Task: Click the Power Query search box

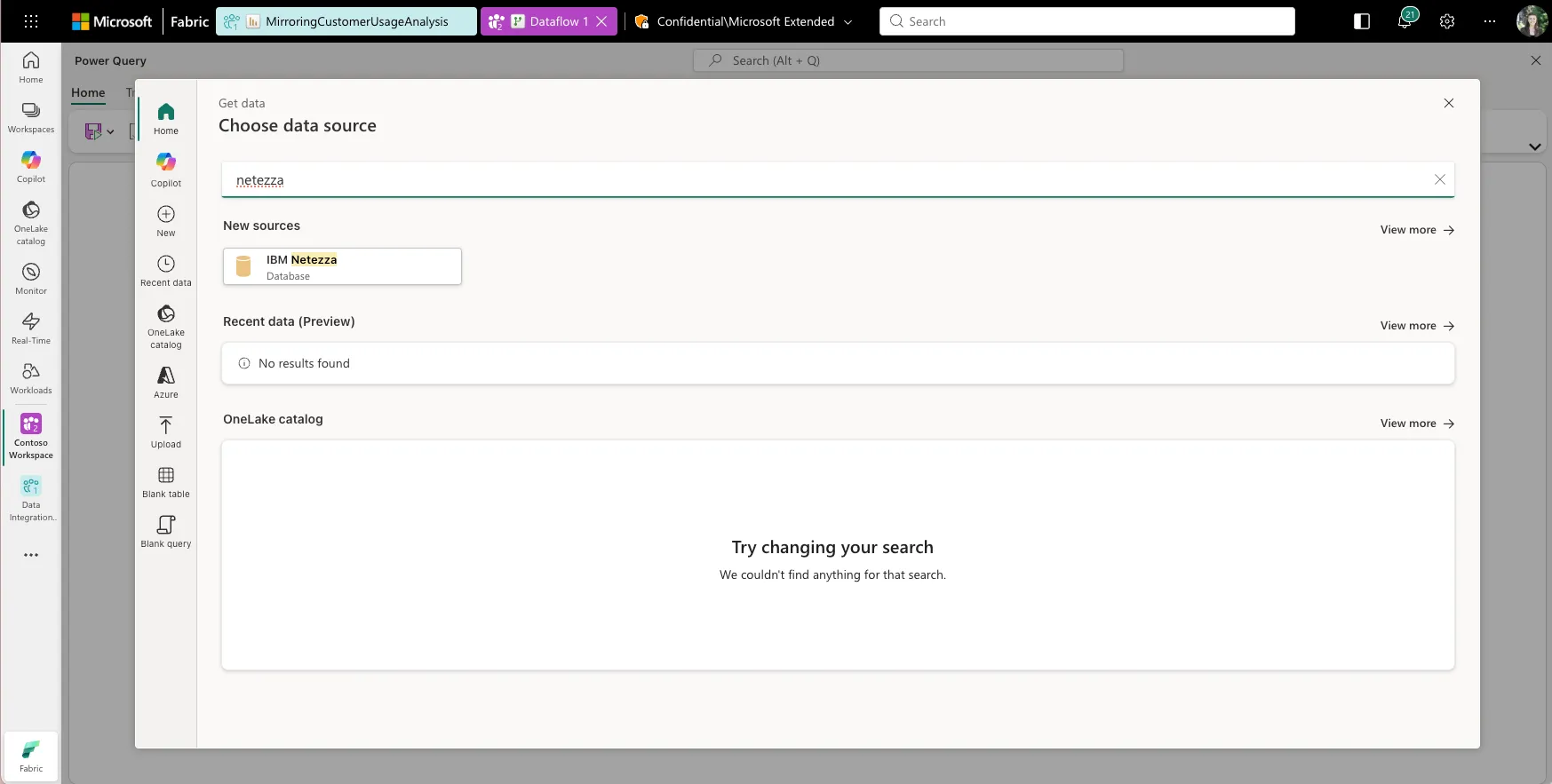Action: click(x=908, y=60)
